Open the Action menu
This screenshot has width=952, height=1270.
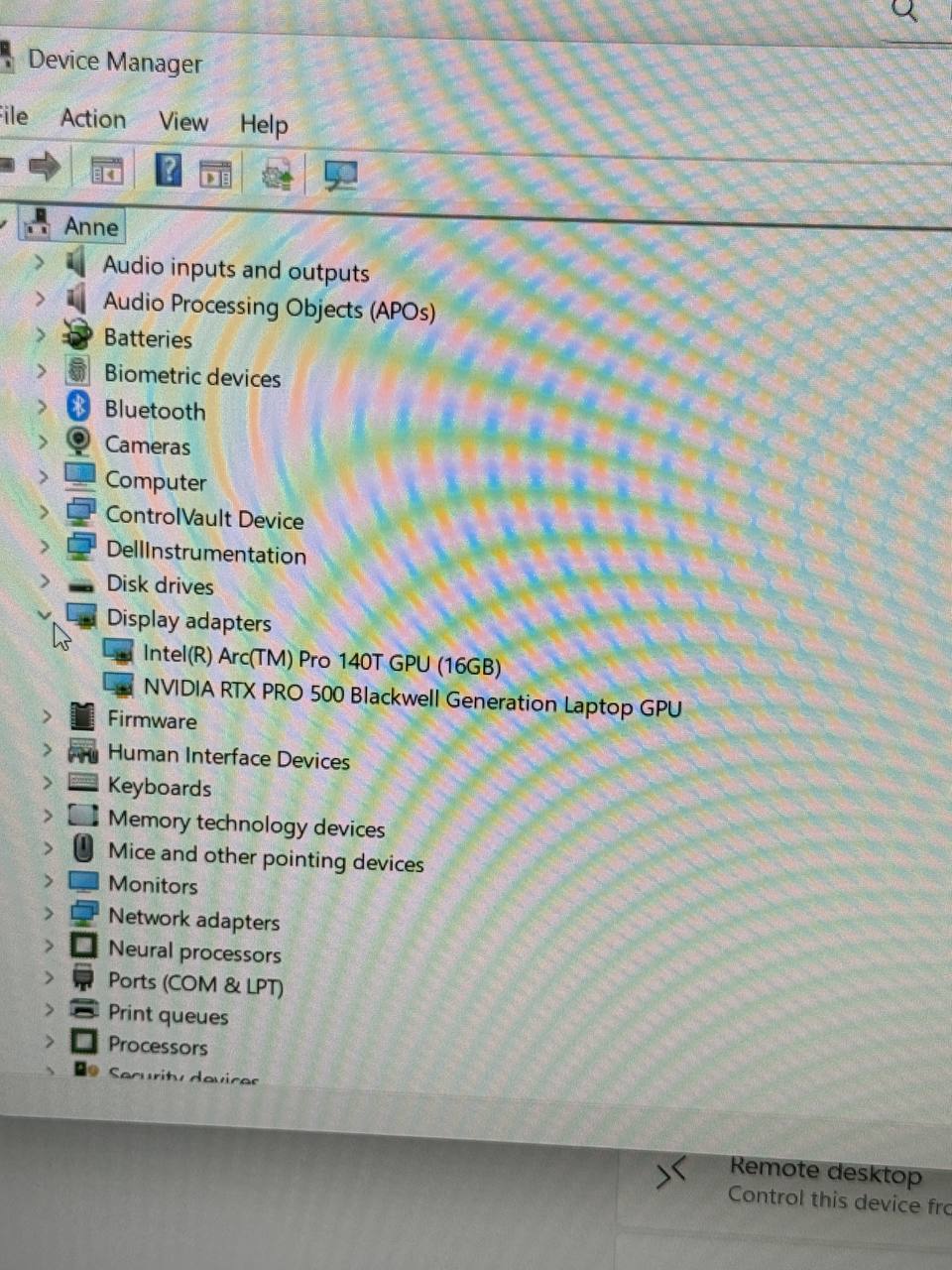pyautogui.click(x=93, y=119)
